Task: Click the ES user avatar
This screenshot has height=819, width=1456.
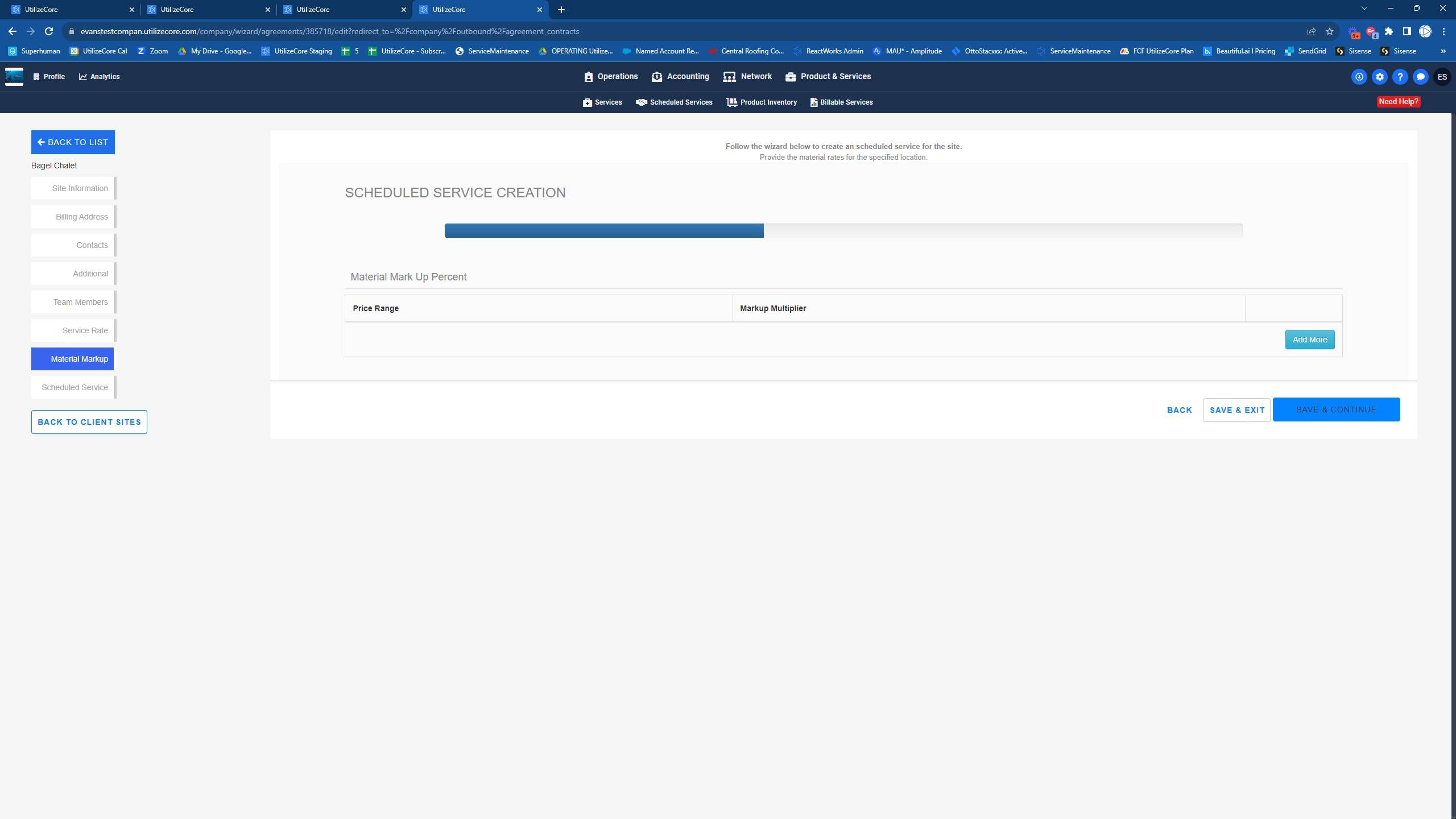Action: (1442, 77)
